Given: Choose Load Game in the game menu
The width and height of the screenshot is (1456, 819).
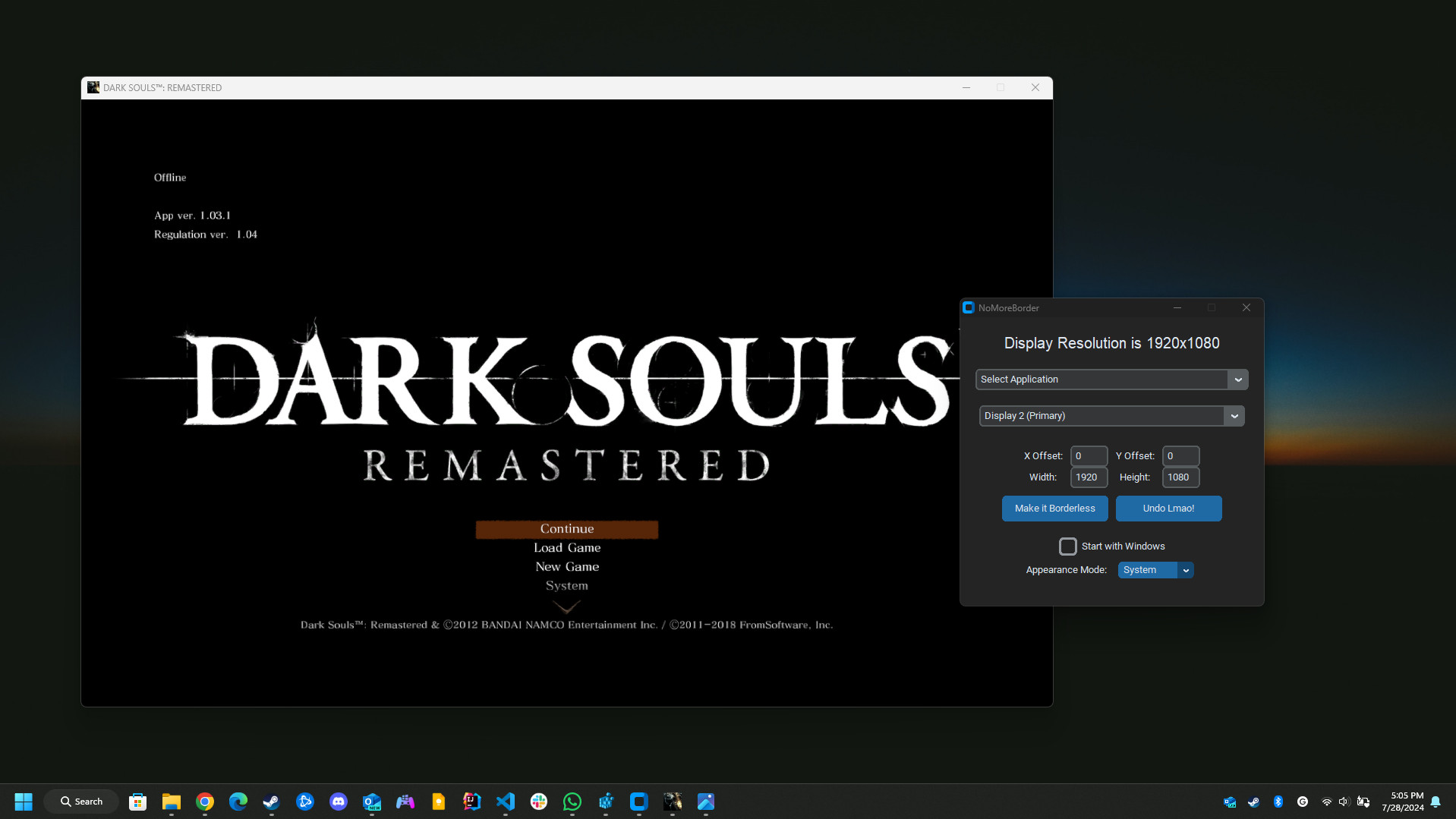Looking at the screenshot, I should (566, 548).
